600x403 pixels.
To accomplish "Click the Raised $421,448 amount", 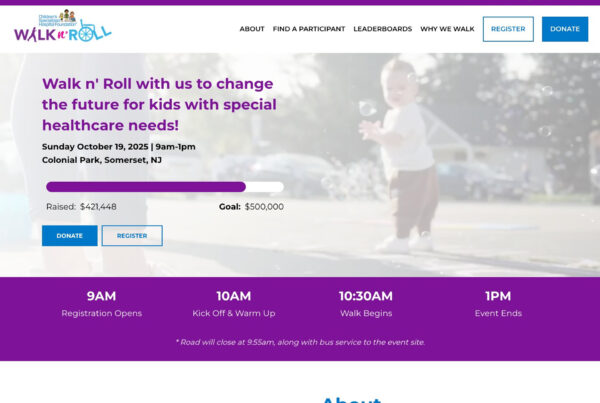I will (x=81, y=207).
